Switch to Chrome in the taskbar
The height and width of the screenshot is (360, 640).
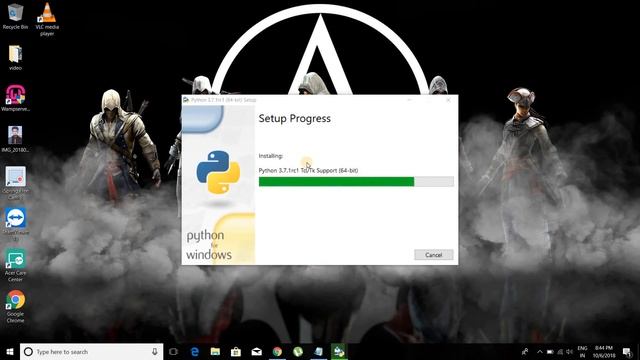coord(277,351)
